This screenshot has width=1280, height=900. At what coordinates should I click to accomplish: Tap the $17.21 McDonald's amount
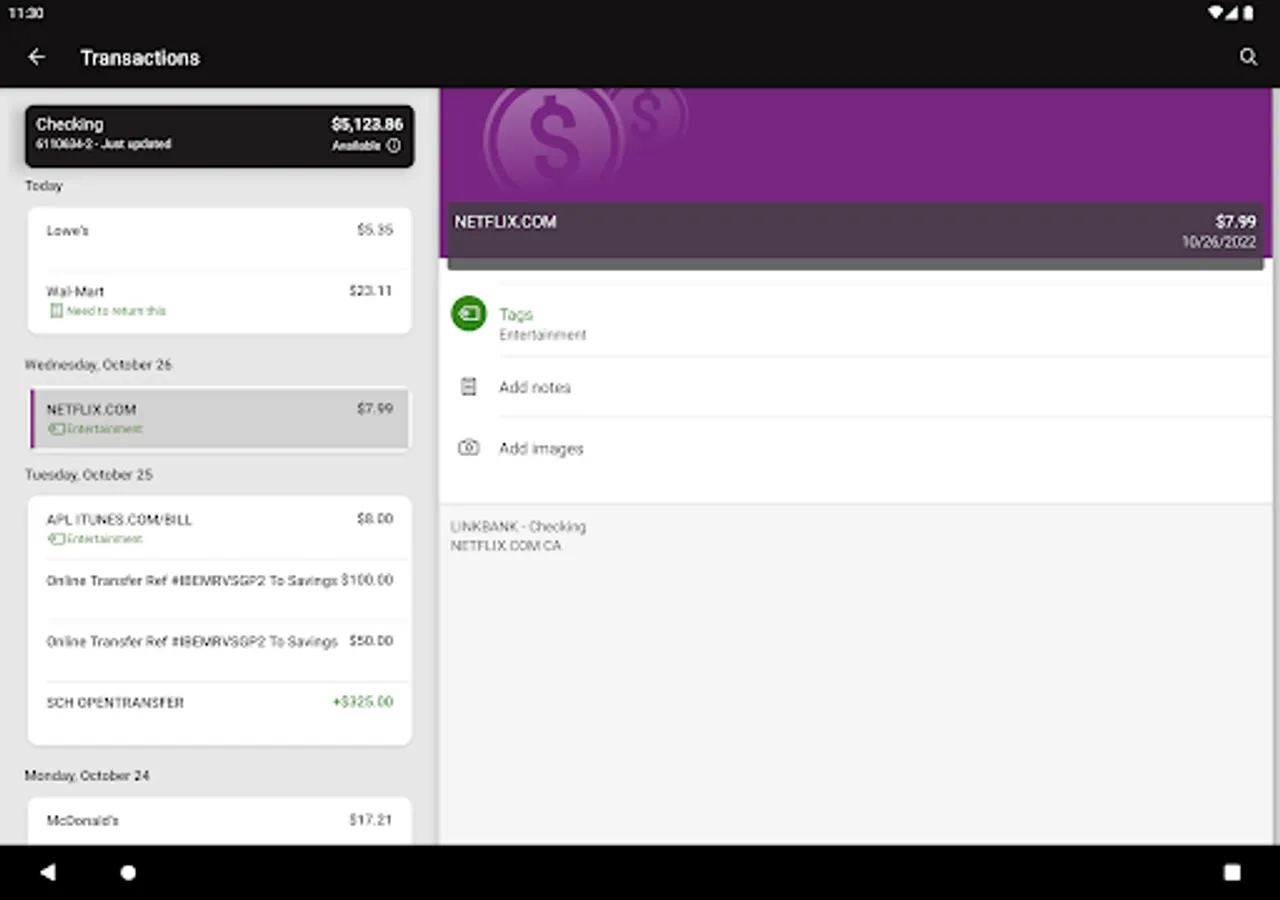click(371, 820)
